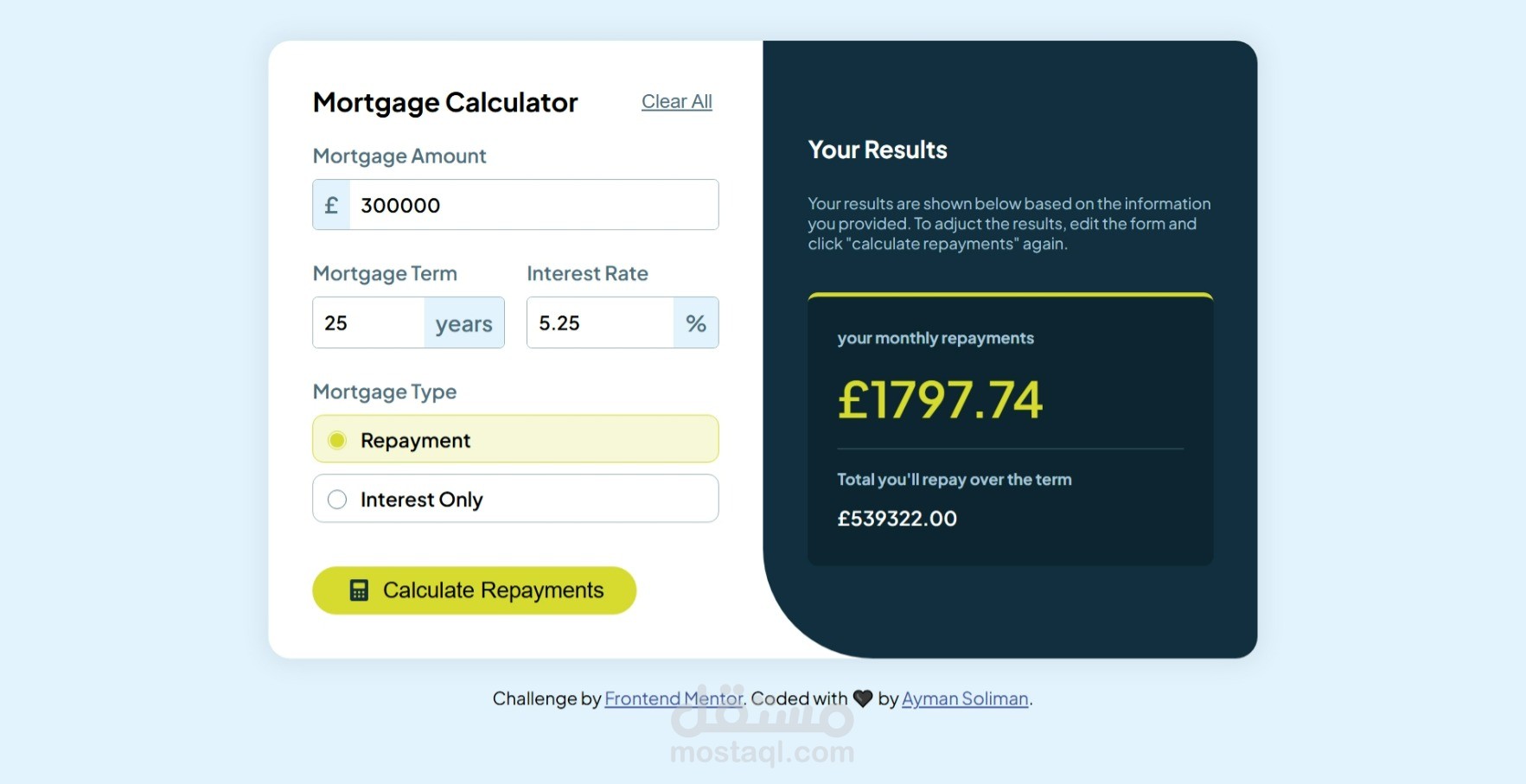
Task: Select the Interest Only radio button
Action: (337, 500)
